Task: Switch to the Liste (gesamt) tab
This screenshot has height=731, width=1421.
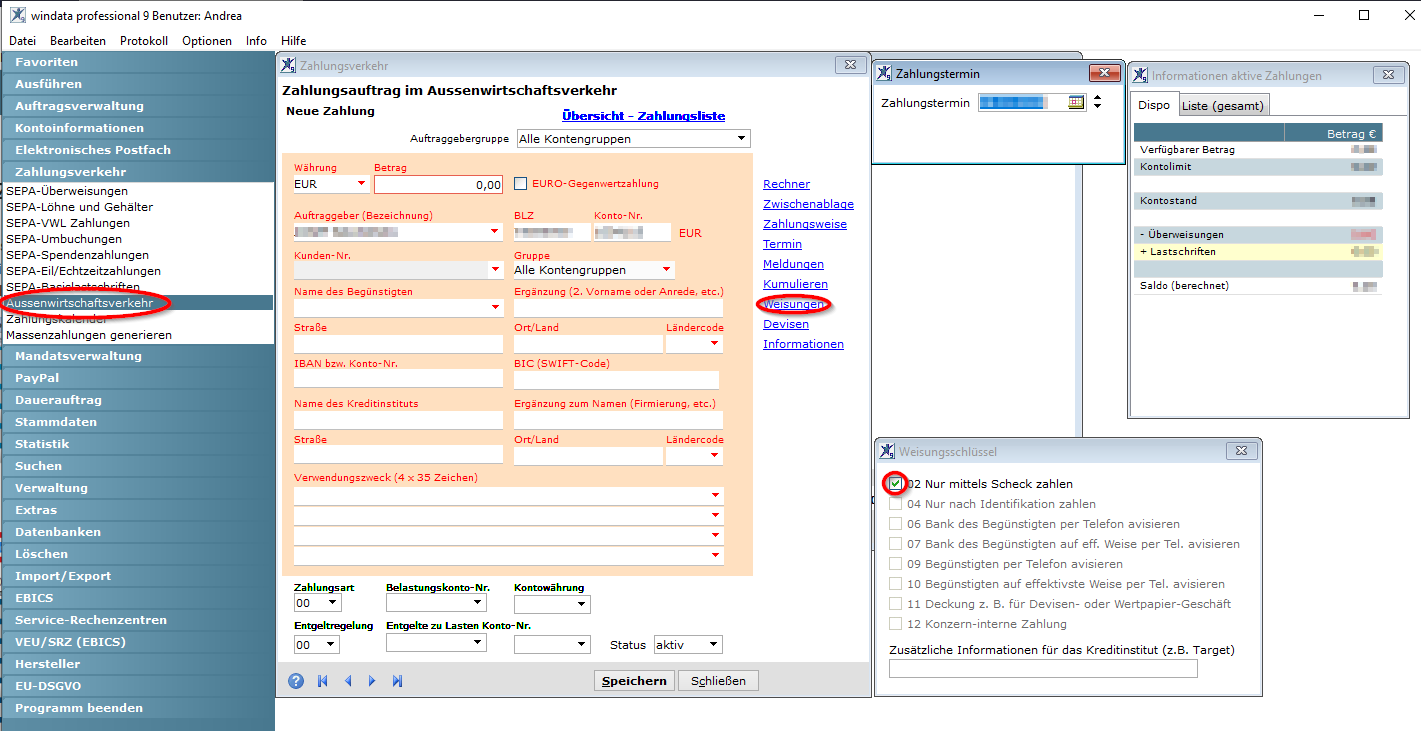Action: [1223, 105]
